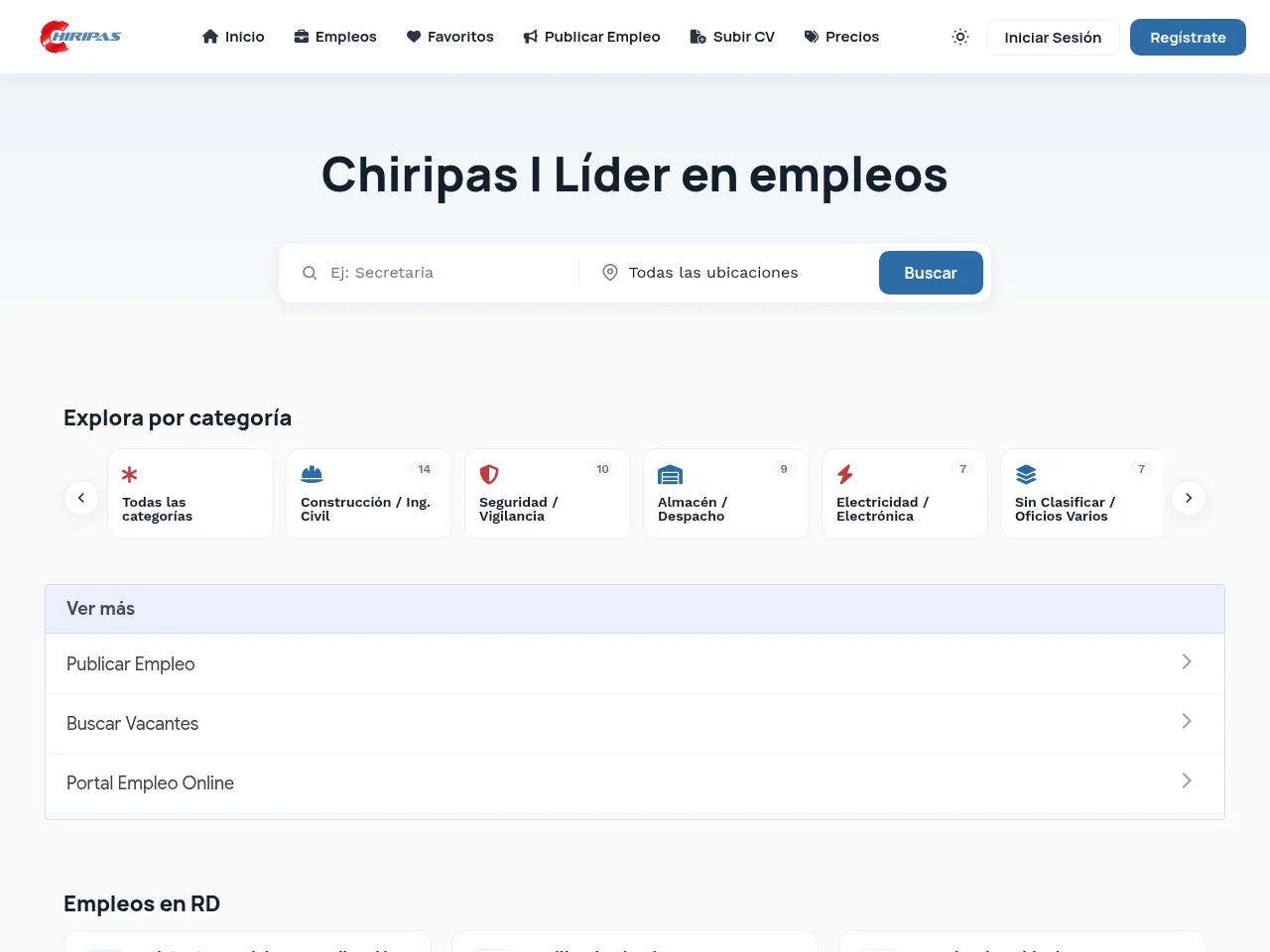Viewport: 1270px width, 952px height.
Task: Select the 'Todas las categorías' asterisk card
Action: [x=190, y=494]
